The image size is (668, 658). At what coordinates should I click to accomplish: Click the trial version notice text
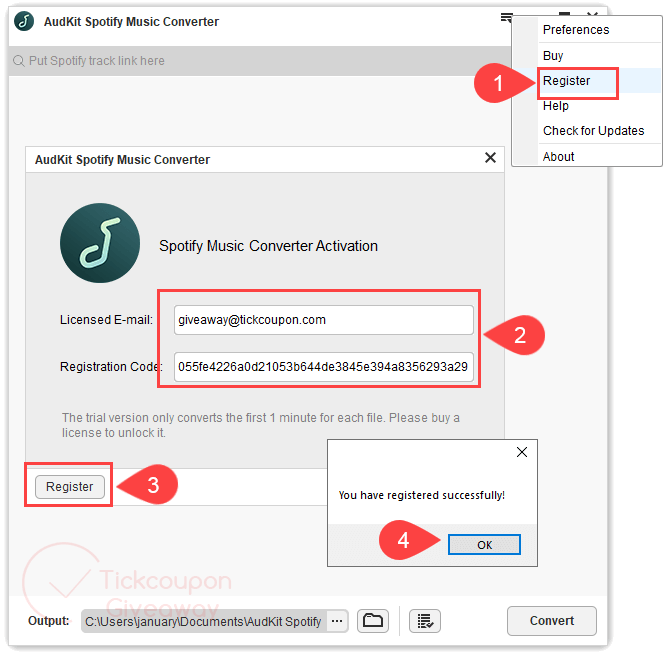coord(261,425)
